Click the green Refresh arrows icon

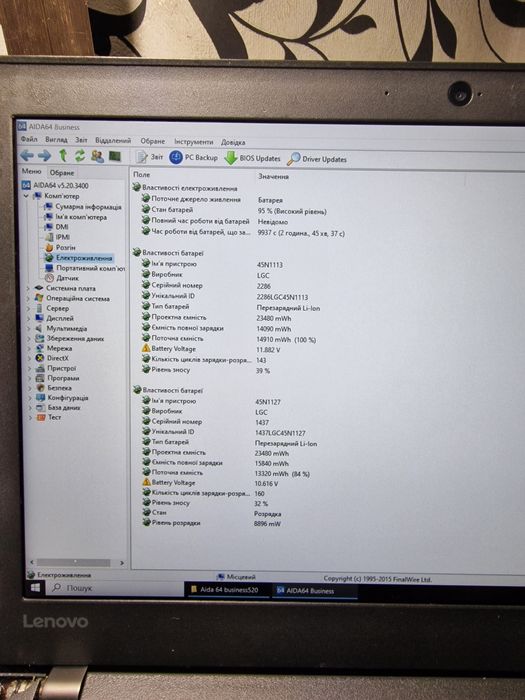click(x=80, y=156)
